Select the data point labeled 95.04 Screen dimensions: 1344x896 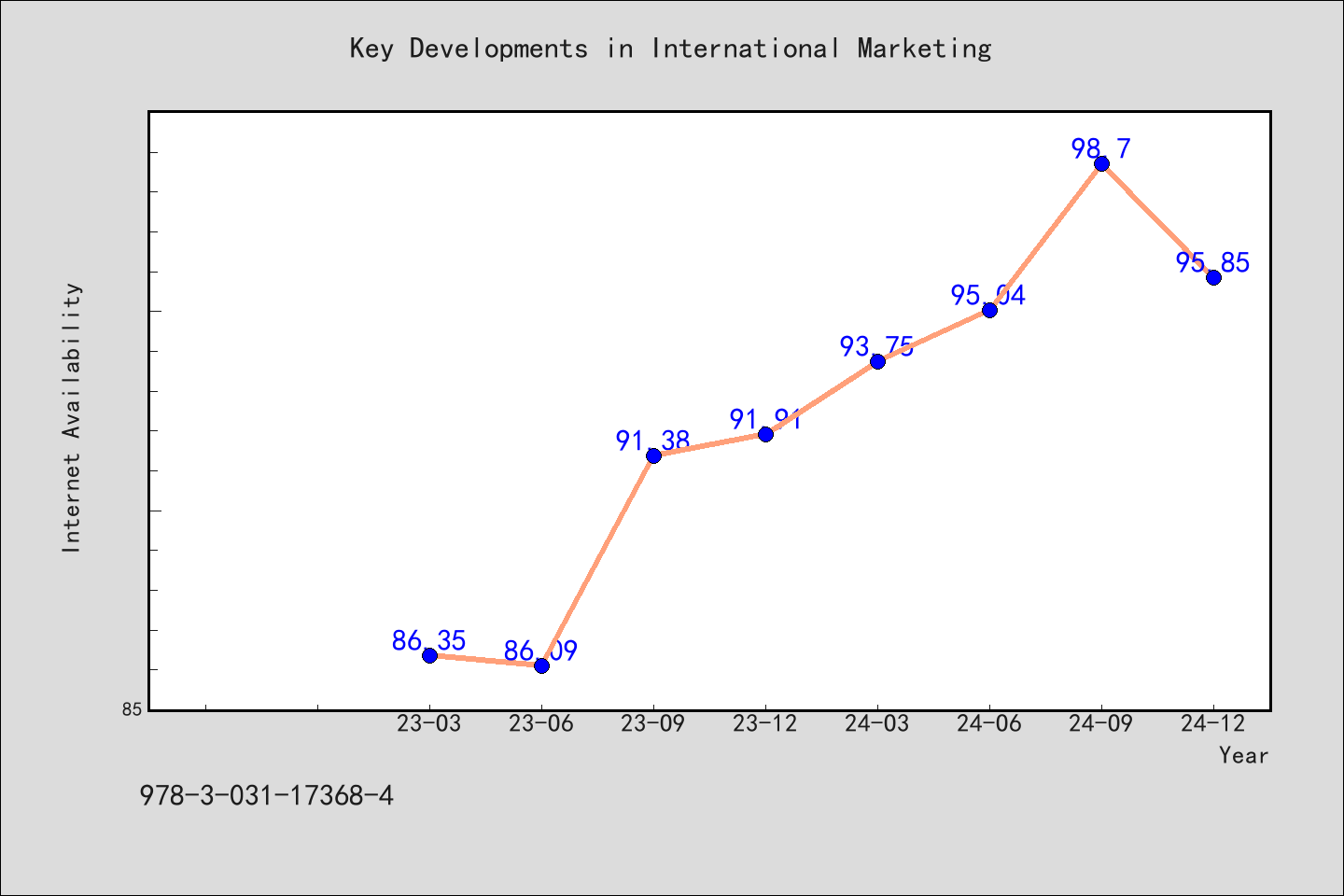point(989,310)
